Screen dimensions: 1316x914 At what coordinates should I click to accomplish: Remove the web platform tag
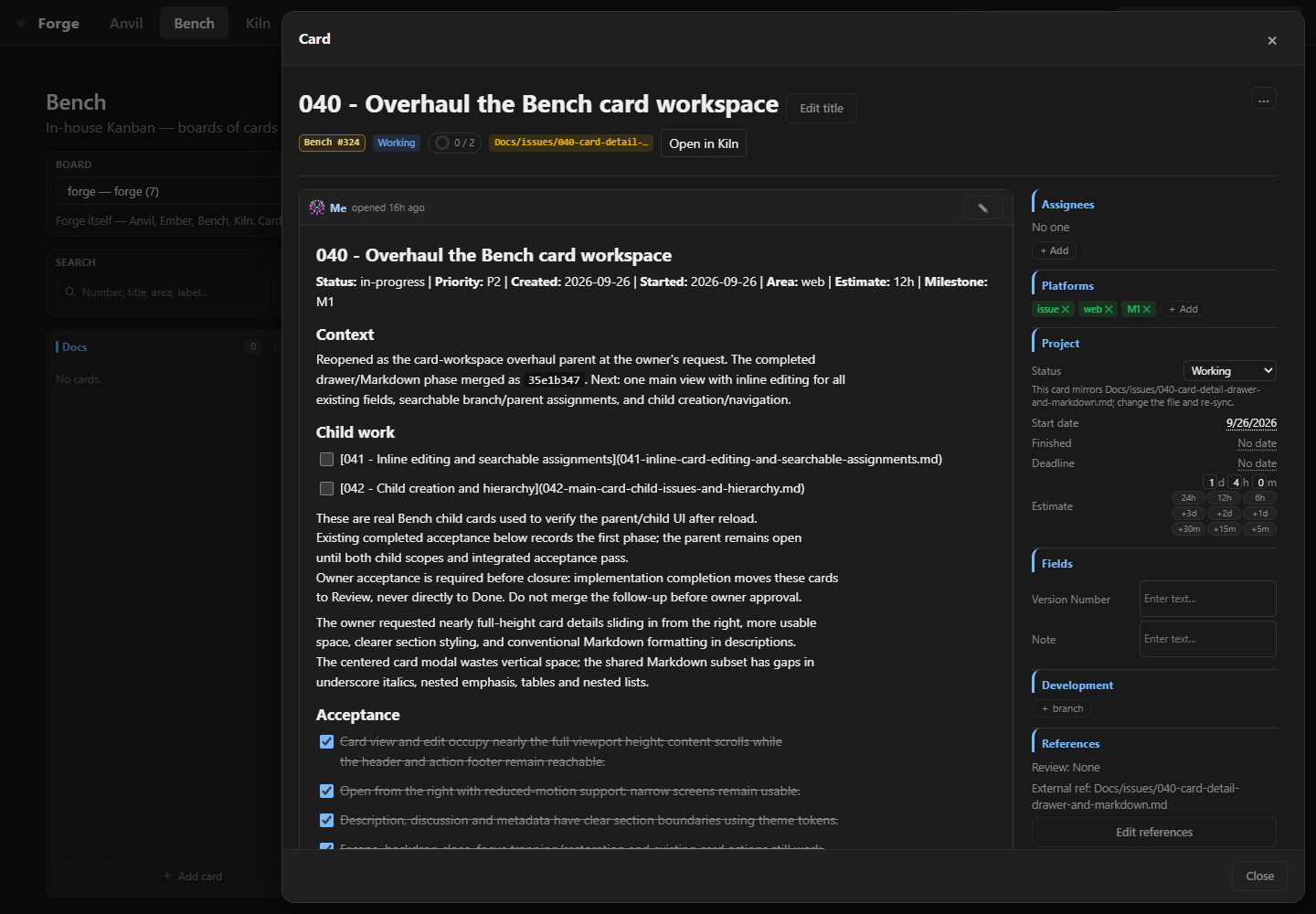[x=1109, y=309]
